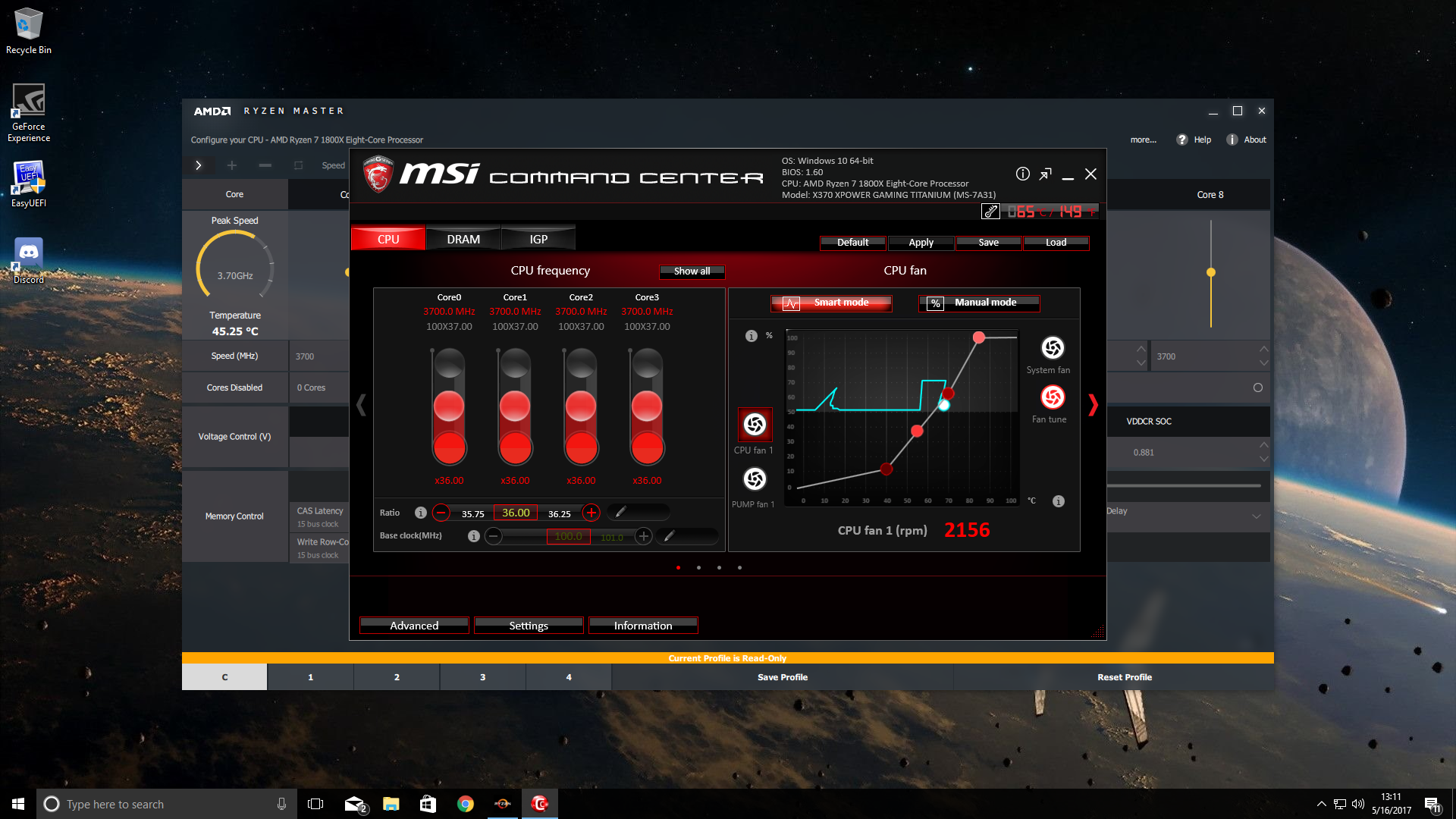The image size is (1456, 819).
Task: Increase the VDDCR SOC 0.881 voltage
Action: 1263,444
